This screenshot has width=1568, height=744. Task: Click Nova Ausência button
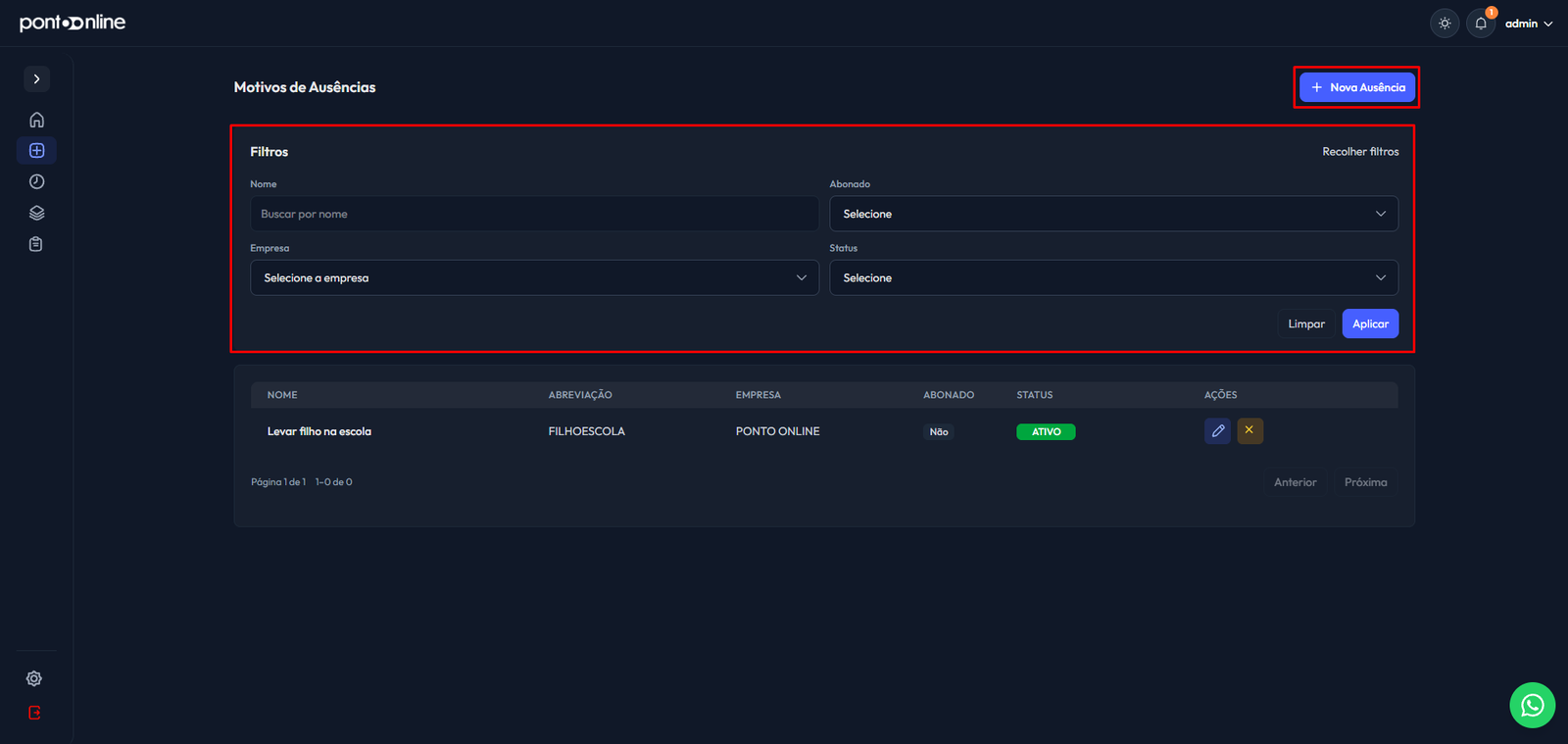pyautogui.click(x=1356, y=87)
